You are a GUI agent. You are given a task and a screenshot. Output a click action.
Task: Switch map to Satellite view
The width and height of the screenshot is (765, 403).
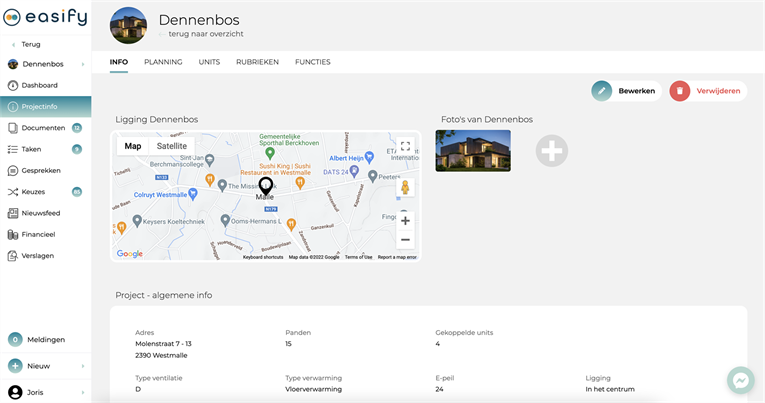click(x=172, y=146)
